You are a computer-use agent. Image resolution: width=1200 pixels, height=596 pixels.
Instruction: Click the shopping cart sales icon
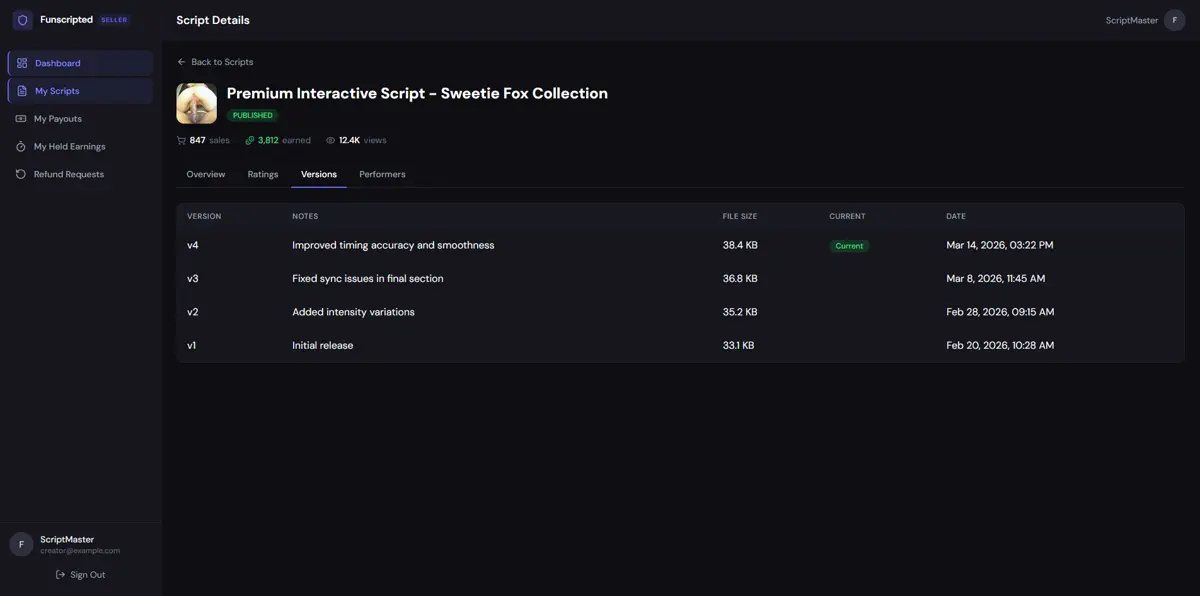[x=181, y=140]
